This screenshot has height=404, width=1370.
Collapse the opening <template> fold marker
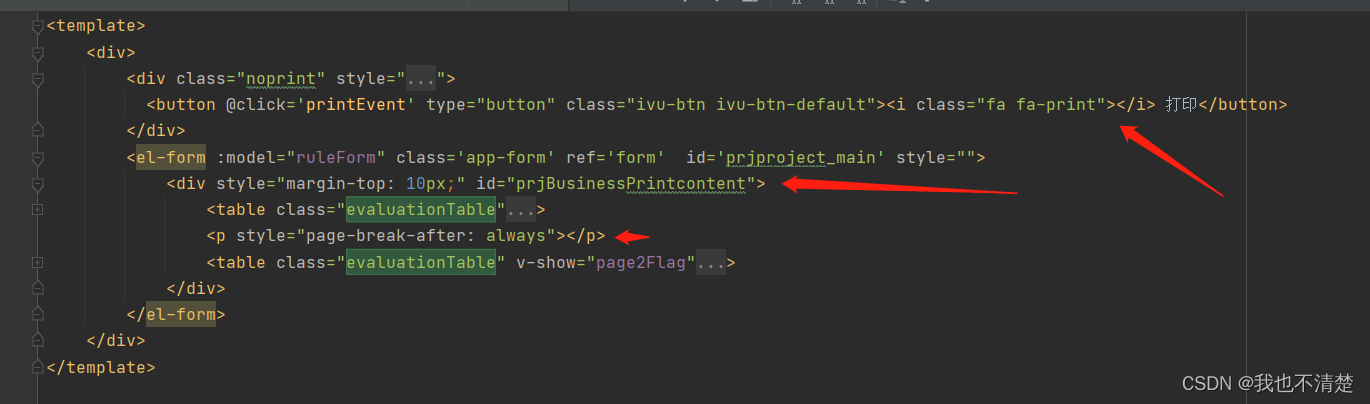pyautogui.click(x=38, y=27)
